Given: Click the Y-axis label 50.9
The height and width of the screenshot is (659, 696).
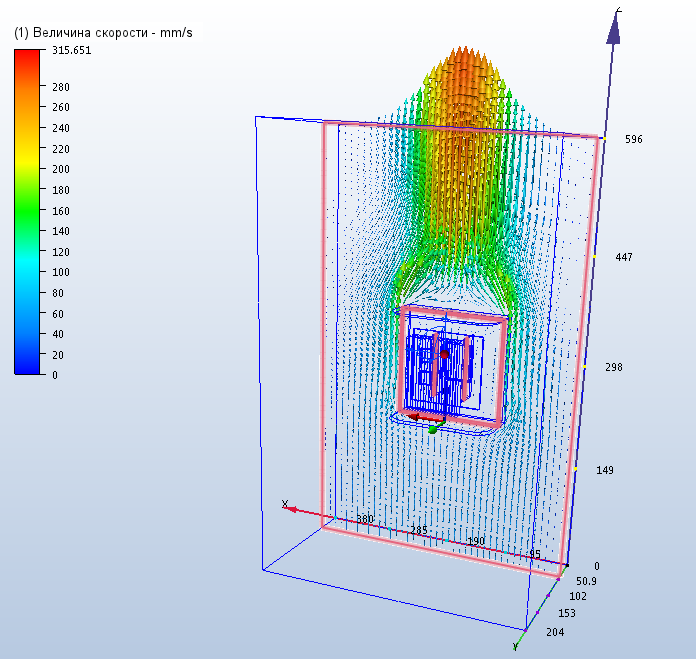Looking at the screenshot, I should pos(586,581).
